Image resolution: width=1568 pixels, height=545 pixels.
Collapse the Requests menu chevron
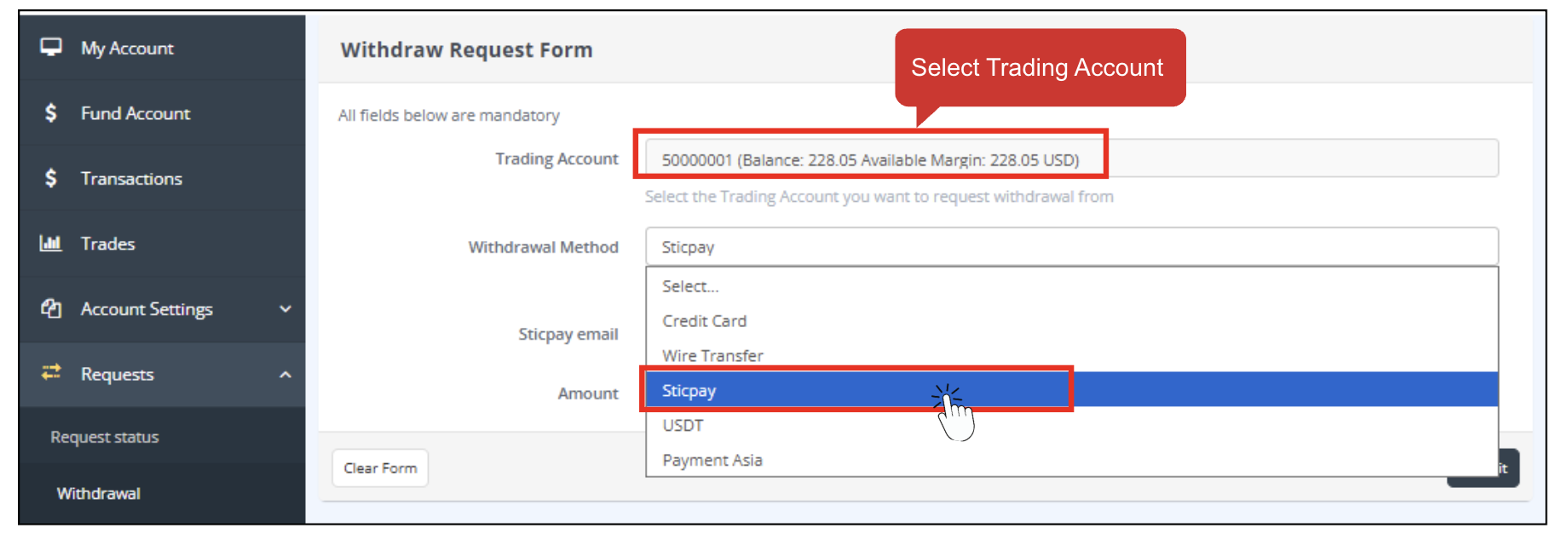(x=285, y=375)
